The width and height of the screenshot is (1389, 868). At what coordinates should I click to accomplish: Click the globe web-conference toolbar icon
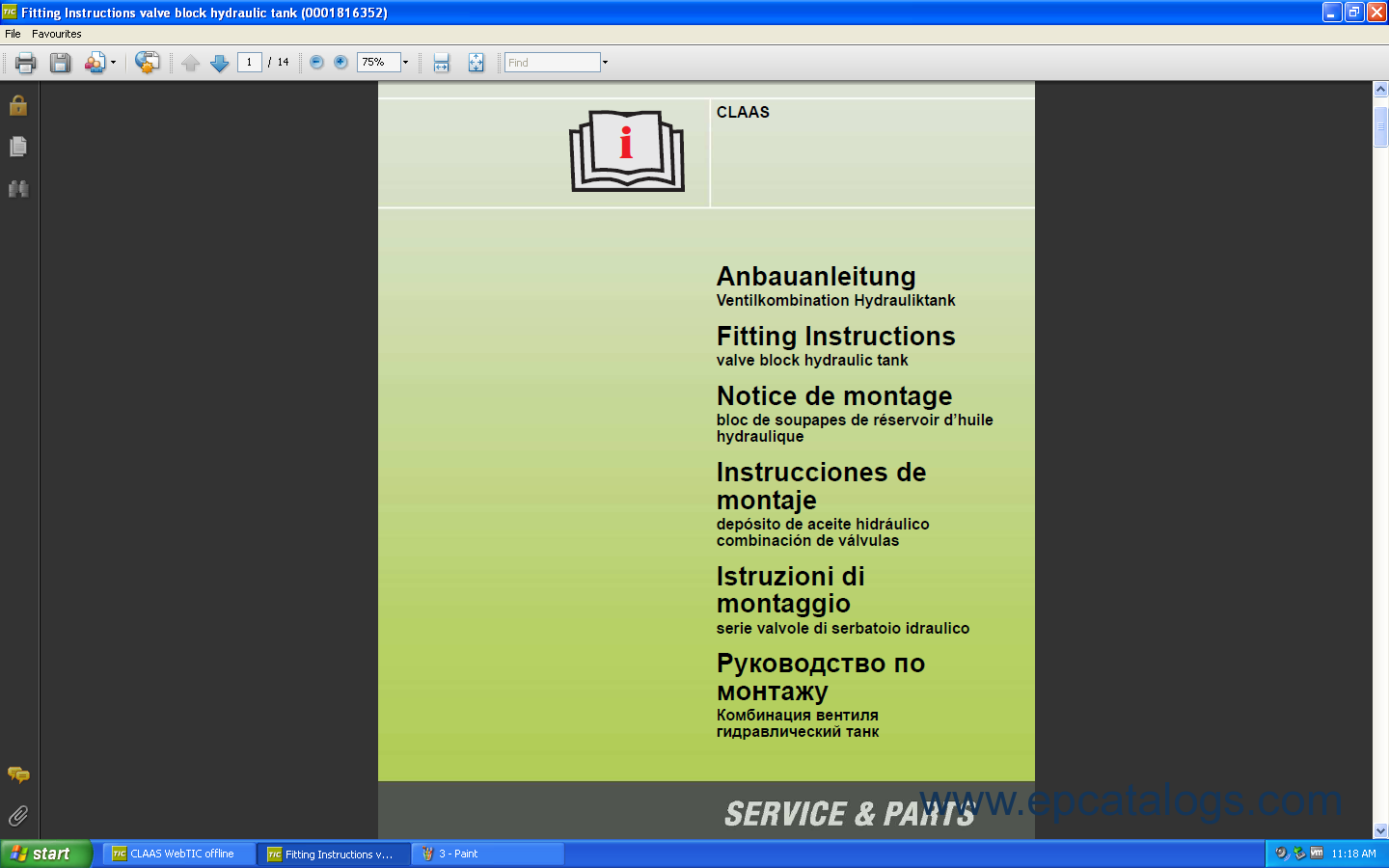click(147, 63)
